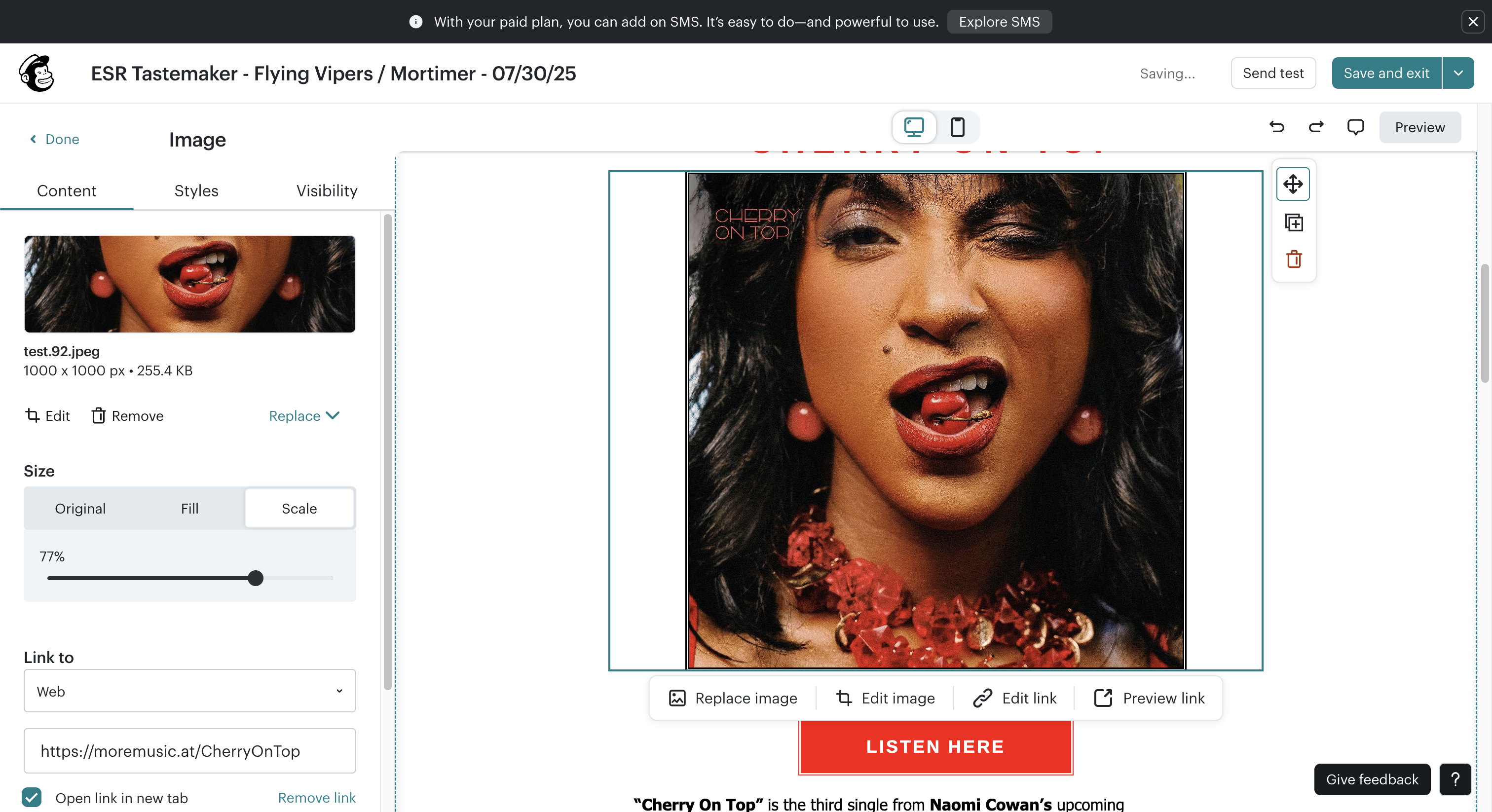Click Edit image in floating toolbar

pyautogui.click(x=885, y=698)
